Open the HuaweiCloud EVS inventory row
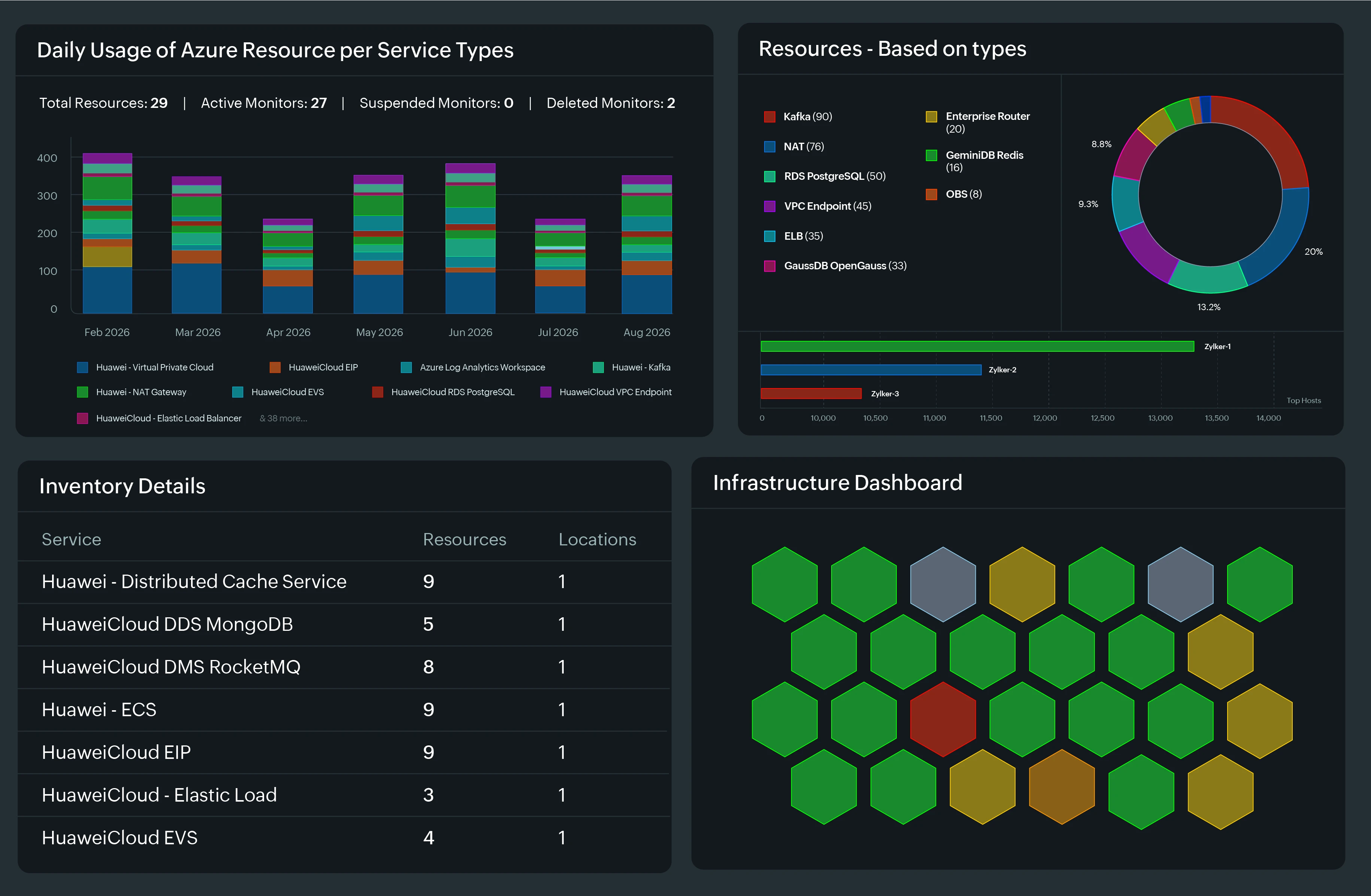Viewport: 1371px width, 896px height. pos(345,838)
